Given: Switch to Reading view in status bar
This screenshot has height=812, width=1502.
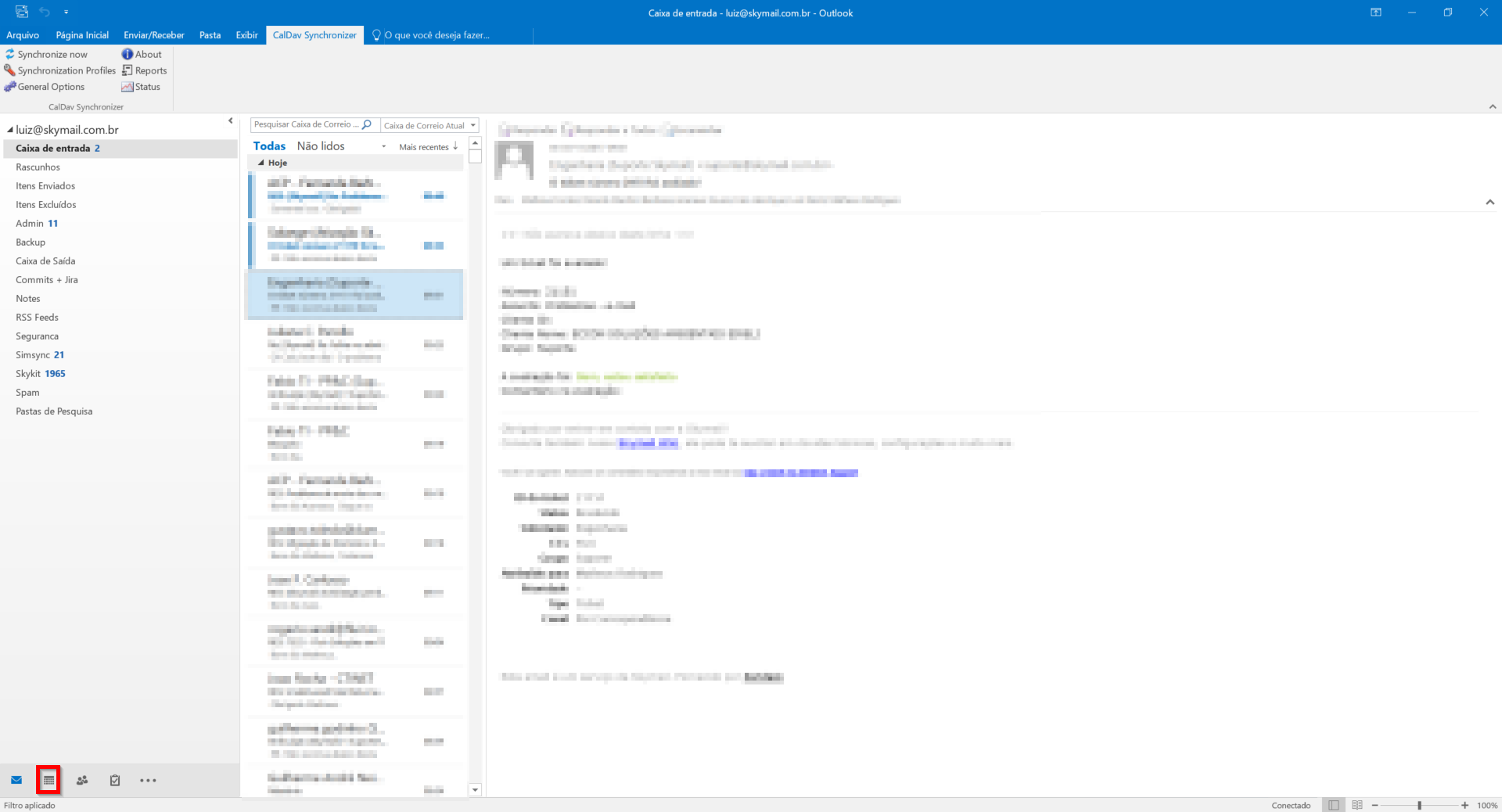Looking at the screenshot, I should pyautogui.click(x=1357, y=805).
